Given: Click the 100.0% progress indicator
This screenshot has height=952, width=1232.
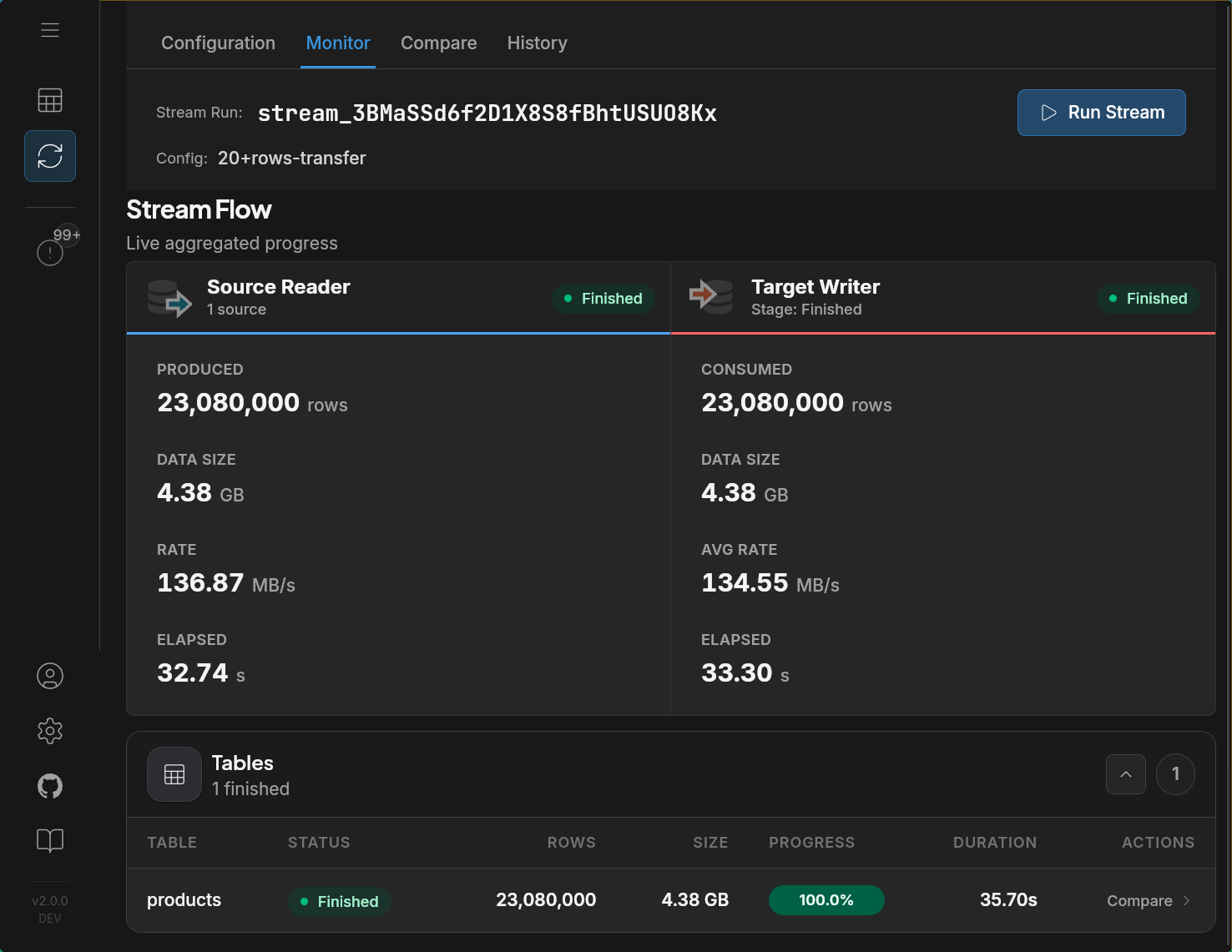Looking at the screenshot, I should point(826,900).
